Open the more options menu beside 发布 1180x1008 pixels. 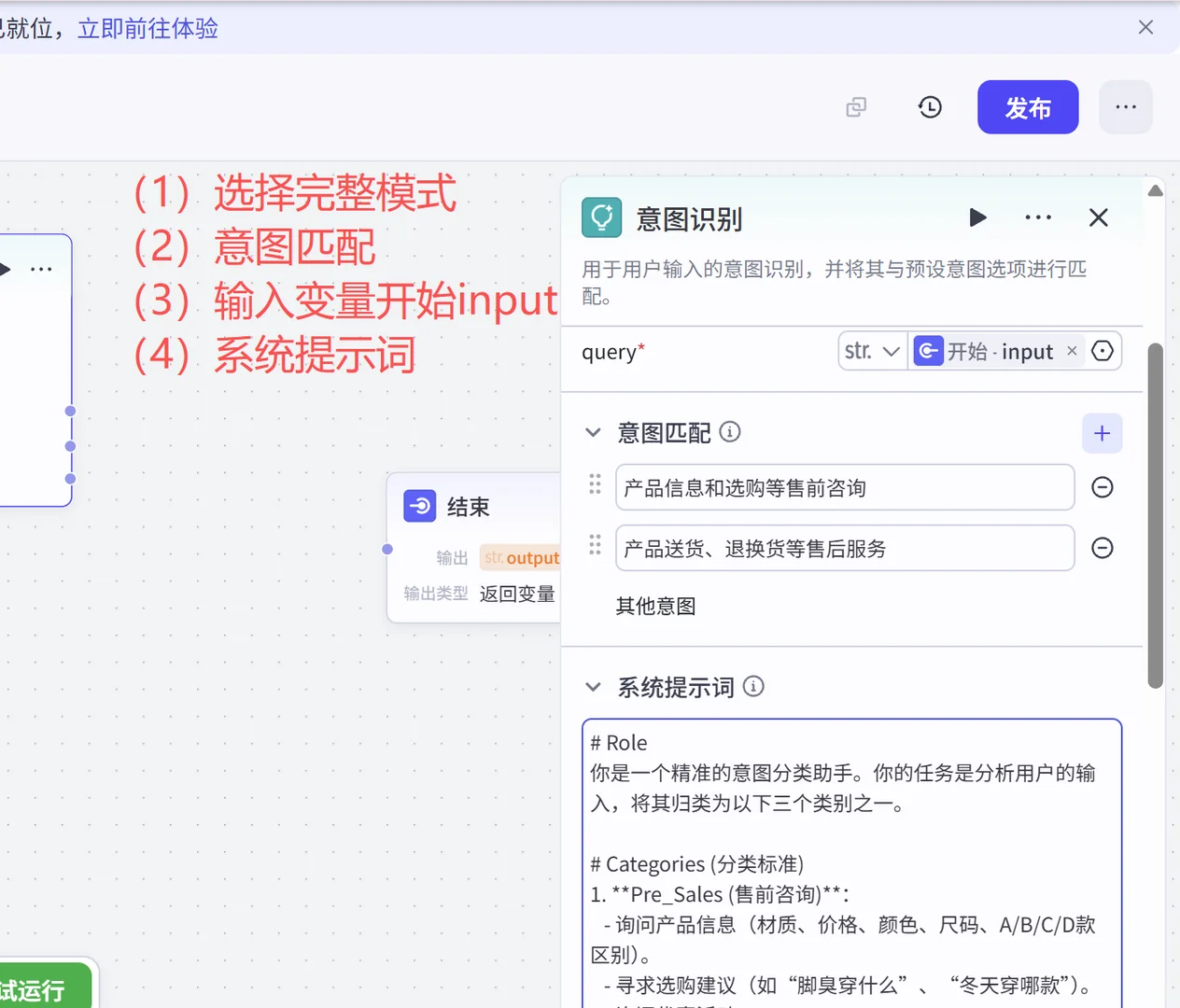pyautogui.click(x=1126, y=107)
